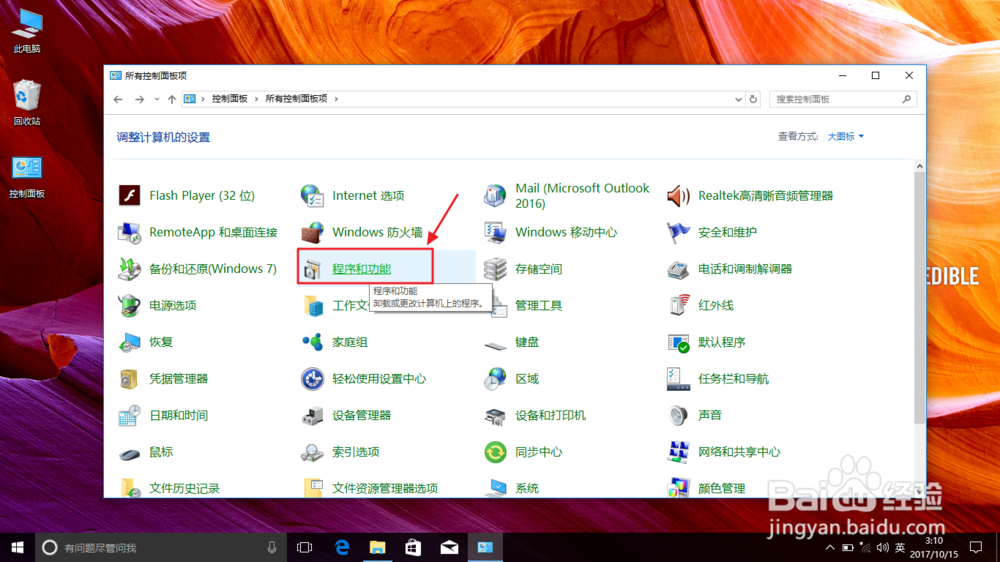The width and height of the screenshot is (1000, 562).
Task: Open the Windows 移动中心 icon
Action: 496,232
